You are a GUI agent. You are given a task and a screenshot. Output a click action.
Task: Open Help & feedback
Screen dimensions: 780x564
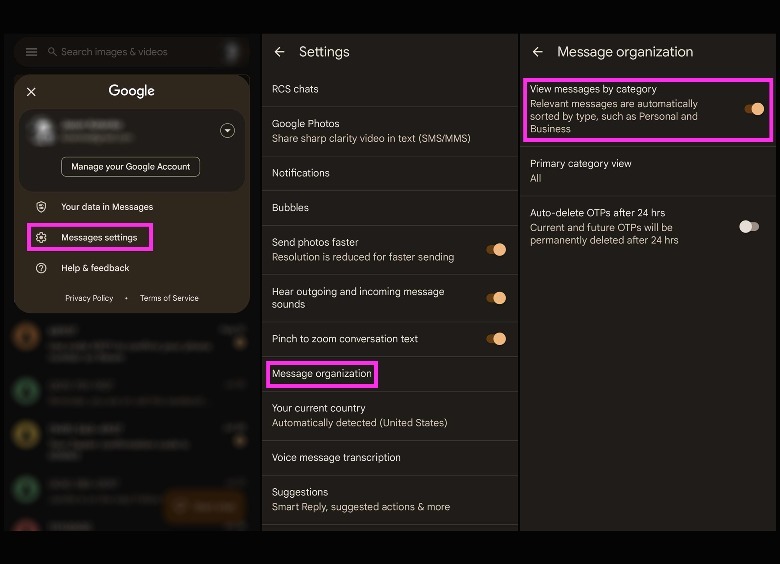coord(95,268)
